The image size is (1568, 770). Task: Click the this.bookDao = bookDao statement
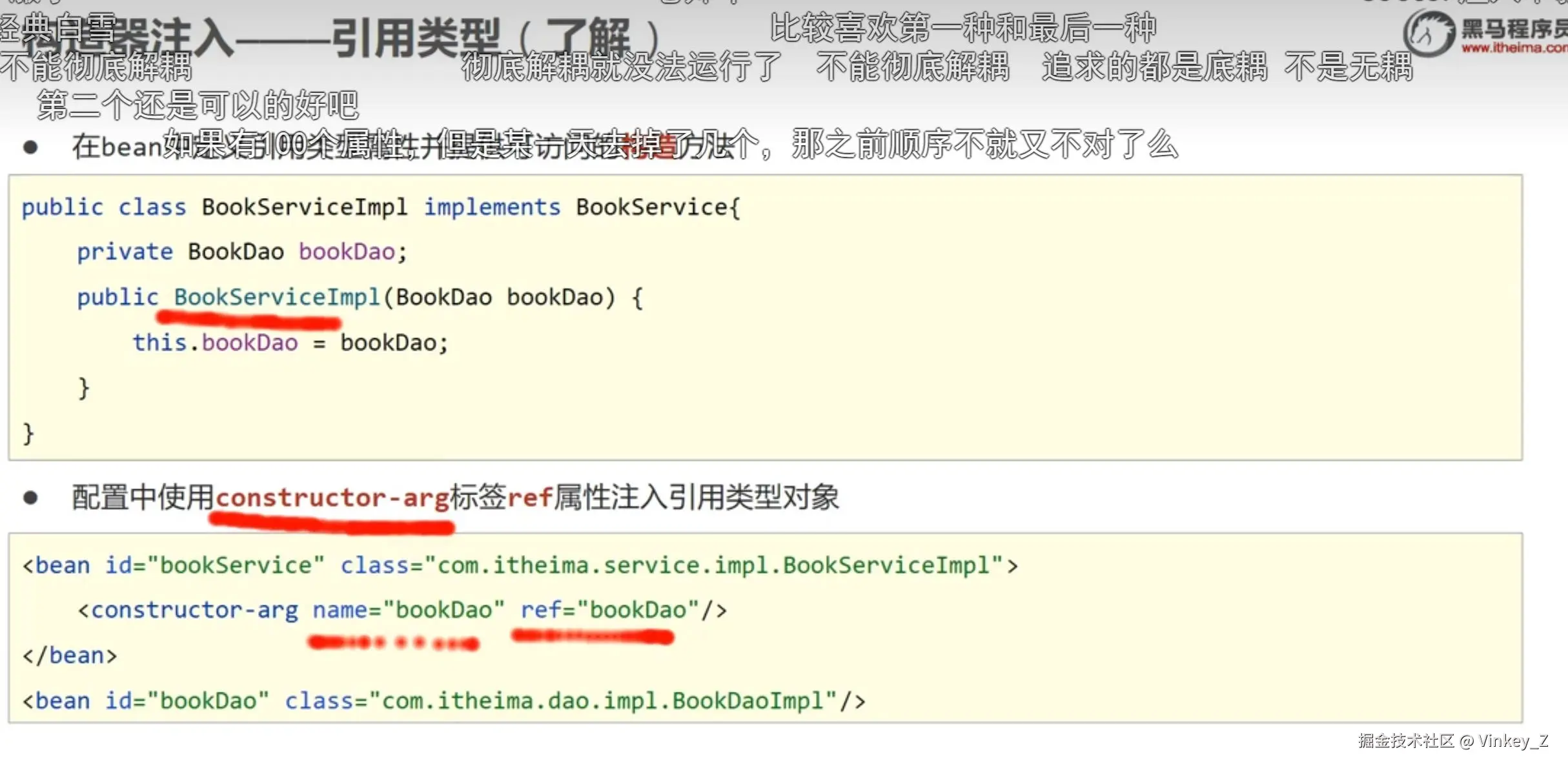tap(290, 343)
